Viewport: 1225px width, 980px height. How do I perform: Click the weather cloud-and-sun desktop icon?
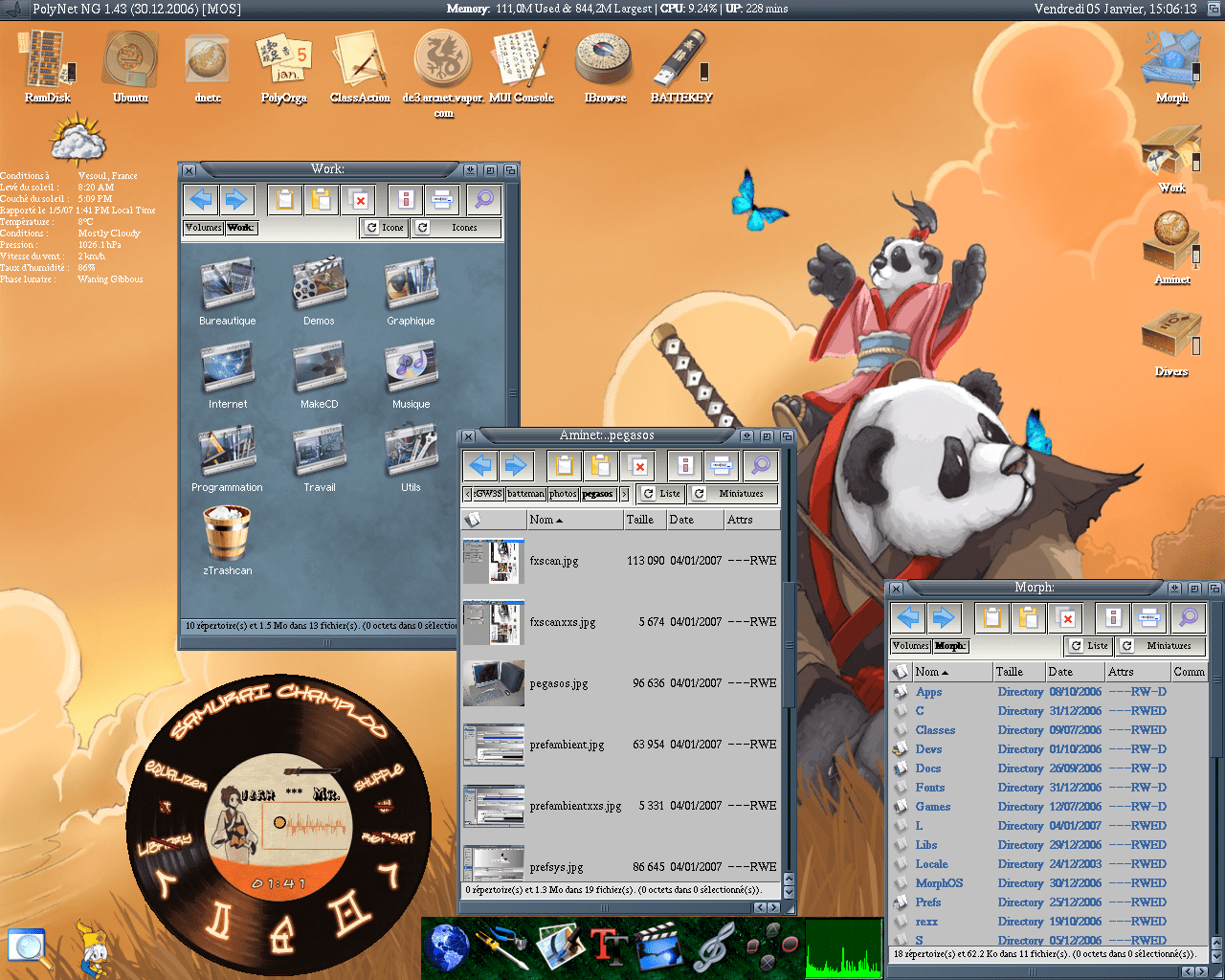coord(77,139)
